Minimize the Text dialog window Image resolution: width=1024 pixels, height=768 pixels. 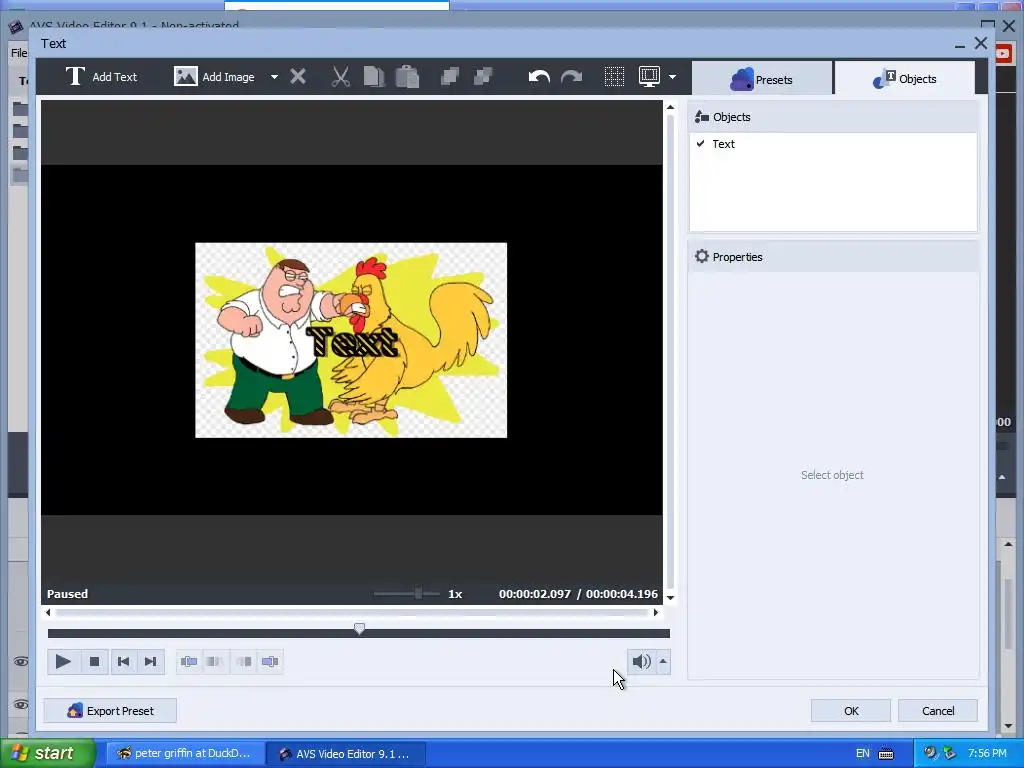(959, 44)
